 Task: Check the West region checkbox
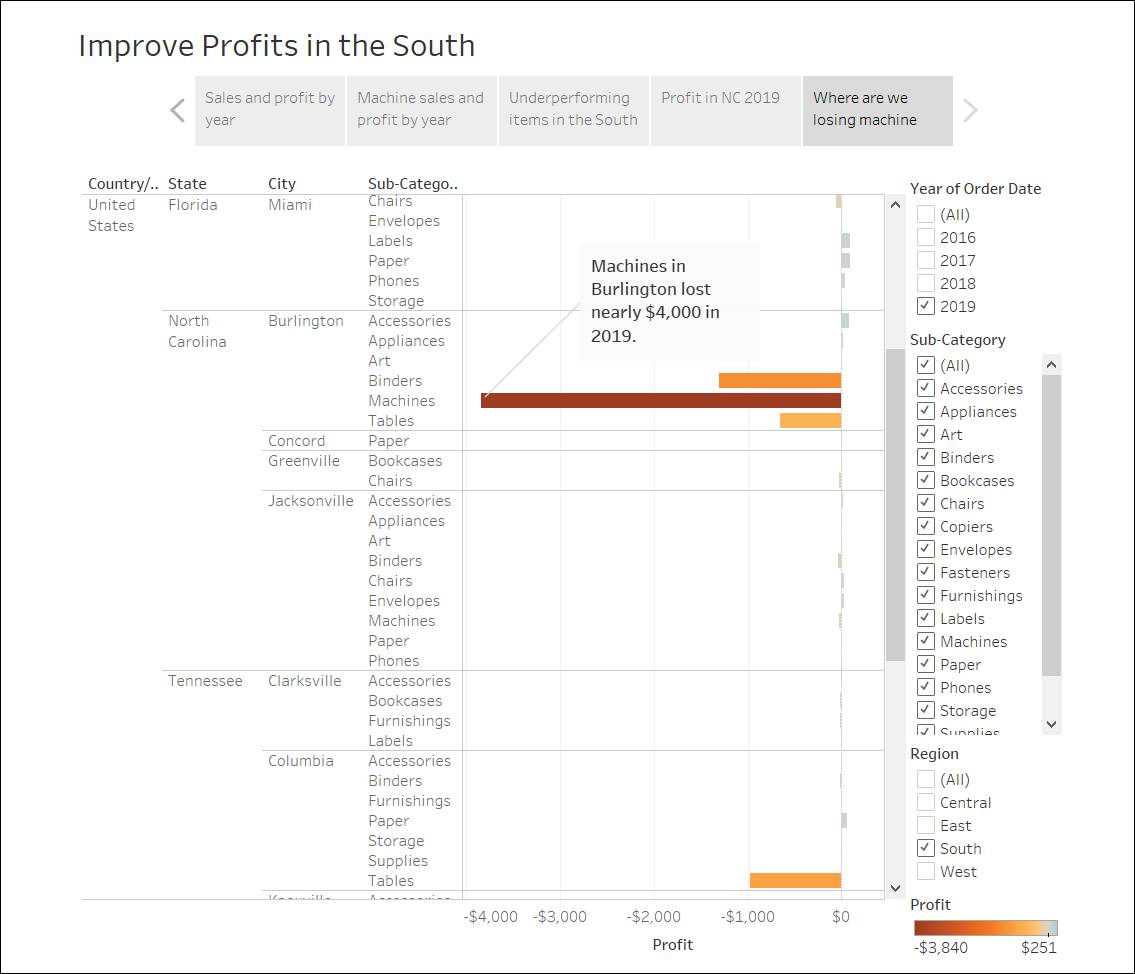point(925,870)
